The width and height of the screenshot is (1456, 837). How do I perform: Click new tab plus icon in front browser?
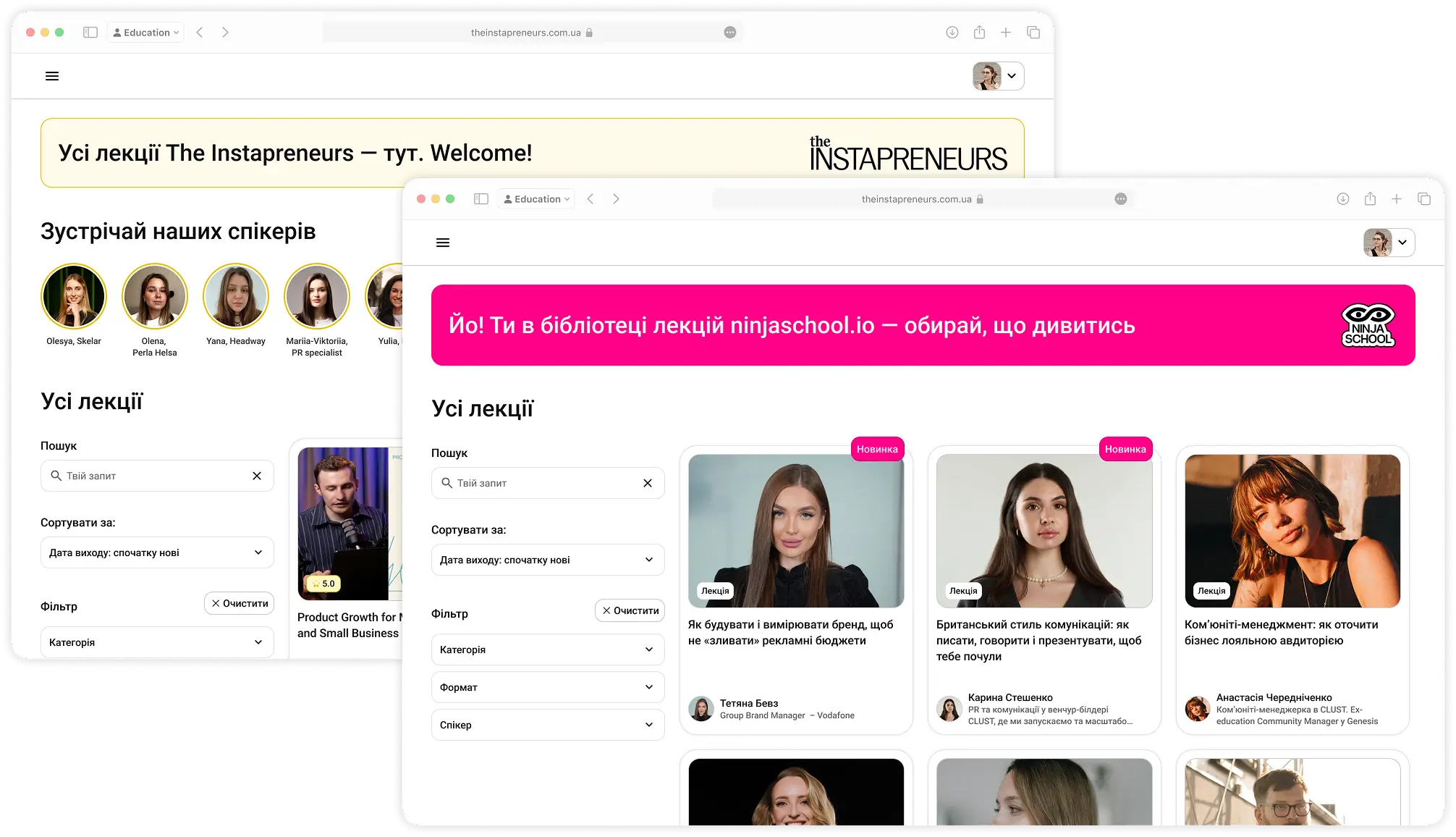coord(1397,199)
